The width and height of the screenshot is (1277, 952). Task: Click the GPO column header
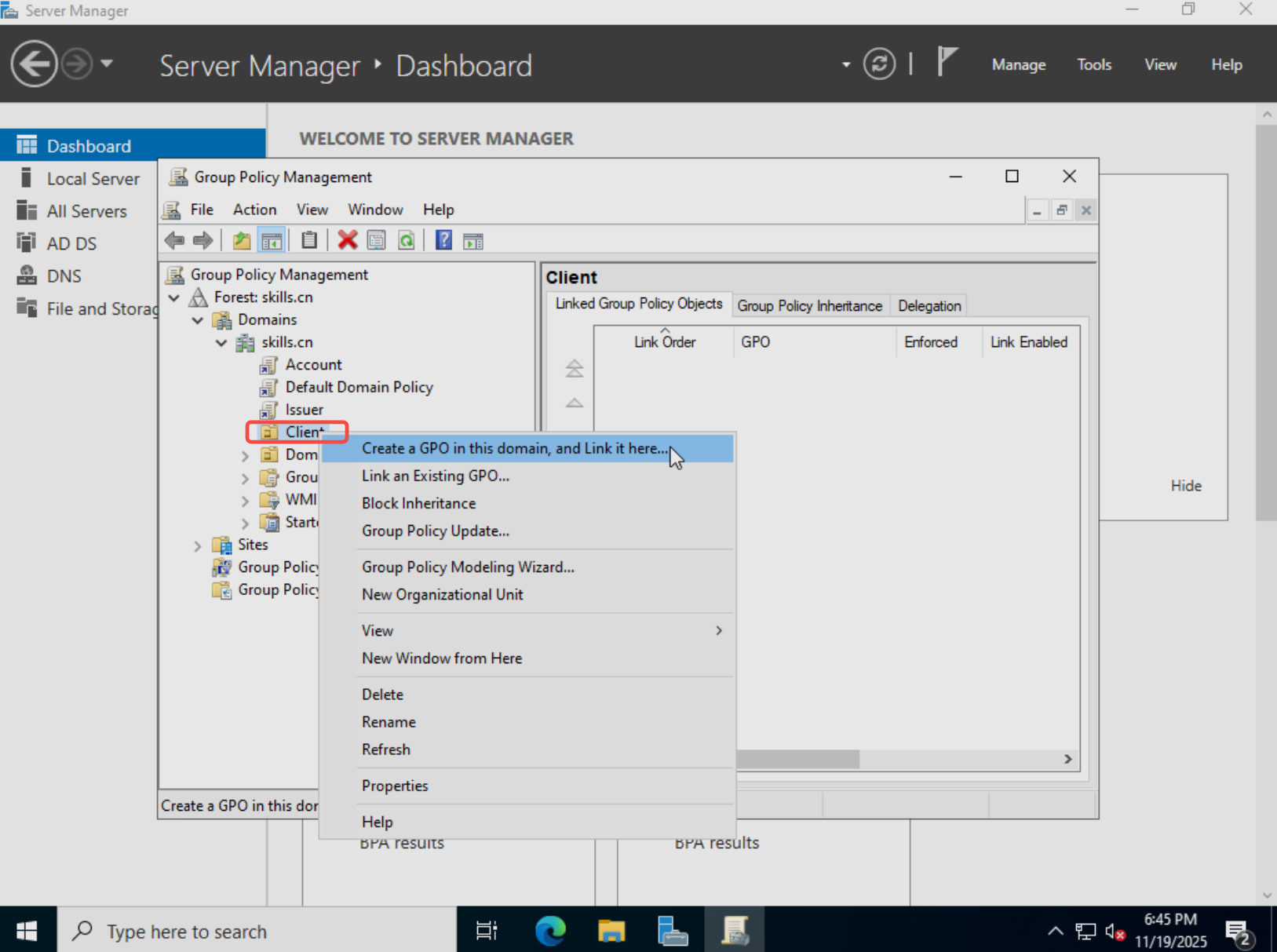pos(814,342)
